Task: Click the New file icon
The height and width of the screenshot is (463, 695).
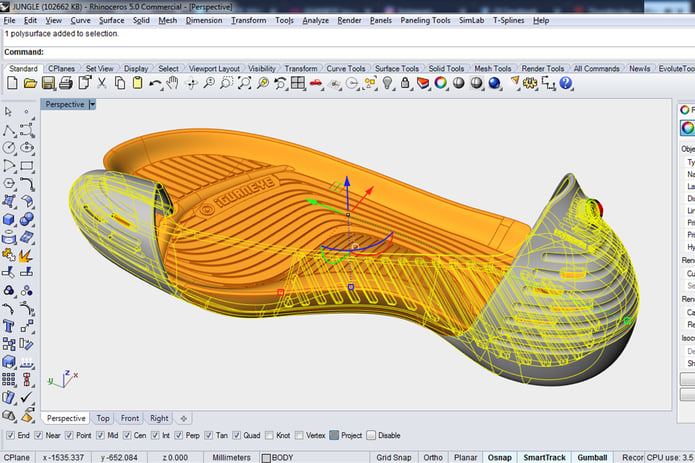Action: (x=12, y=83)
